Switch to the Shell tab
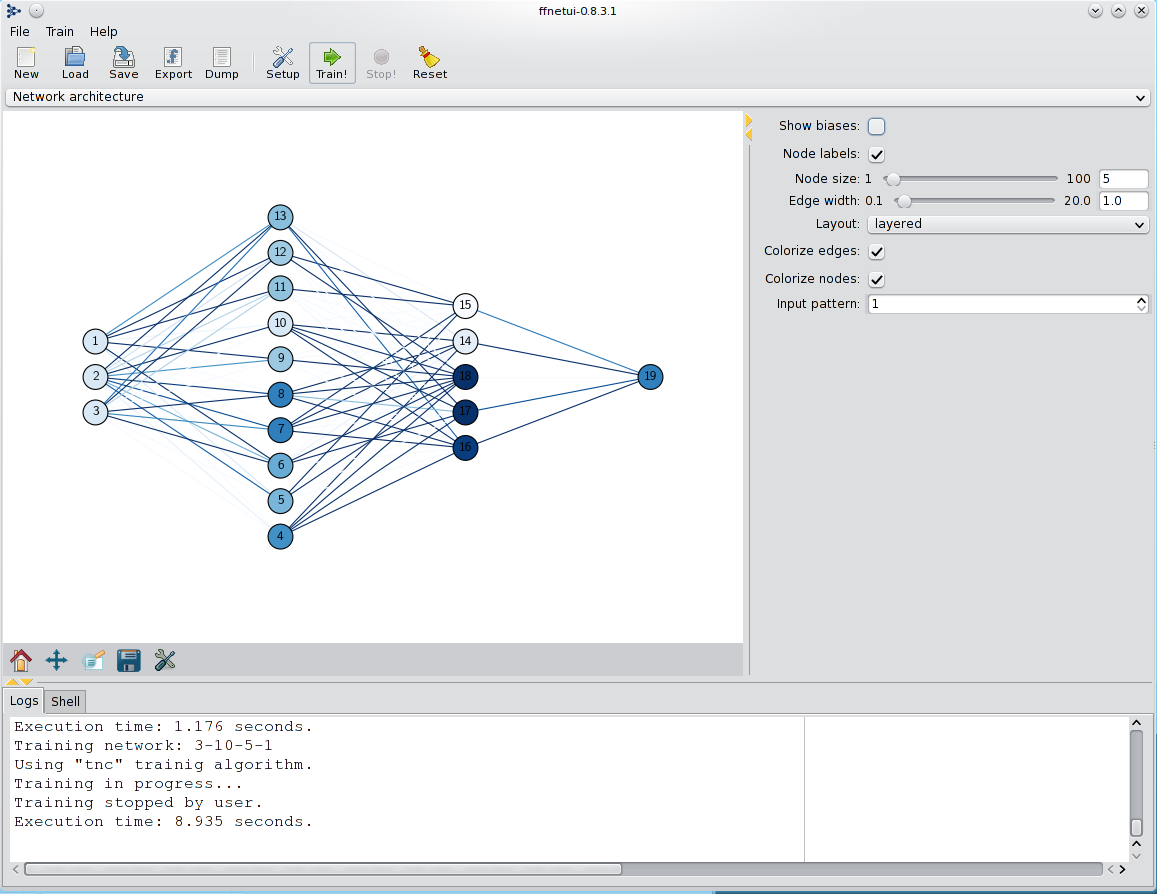This screenshot has height=894, width=1157. [65, 701]
